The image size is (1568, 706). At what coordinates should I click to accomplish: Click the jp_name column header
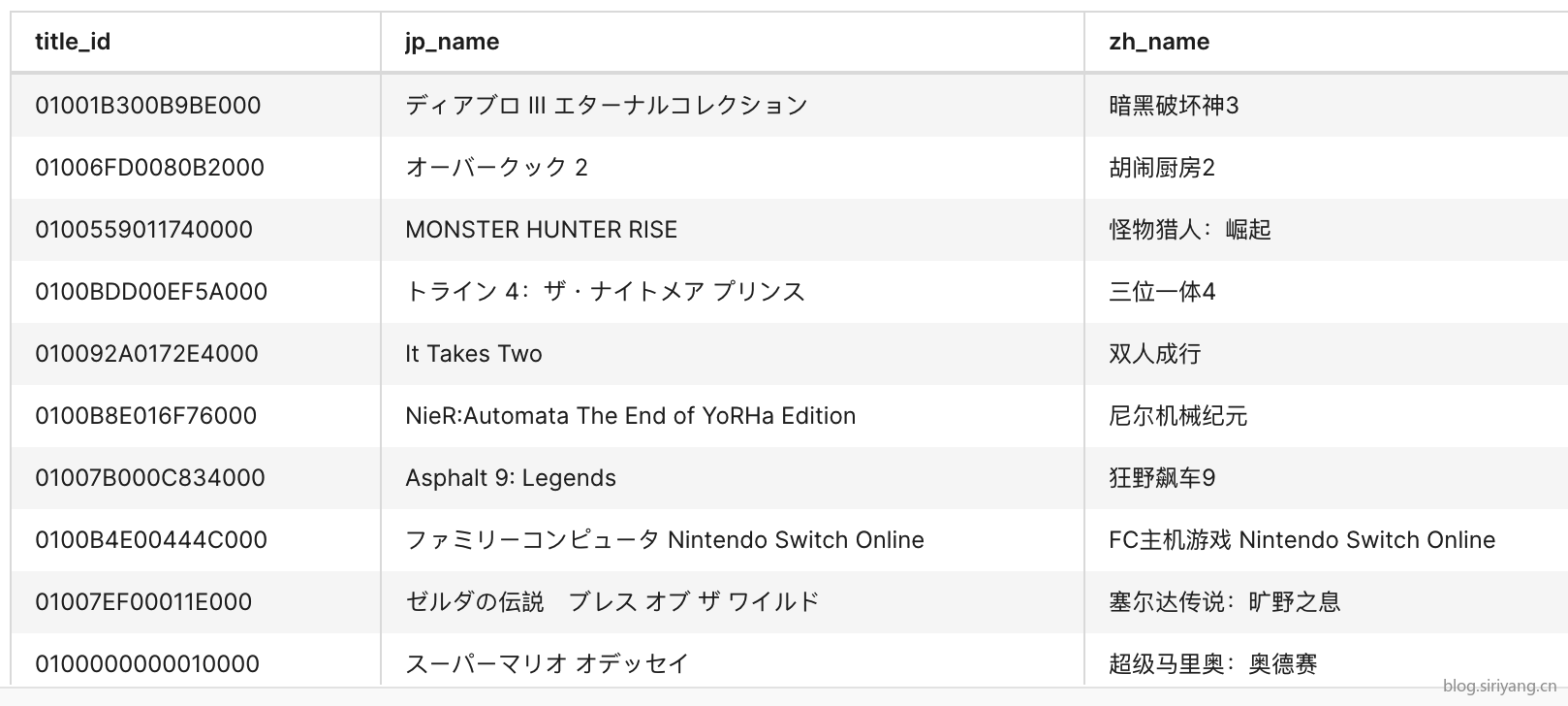[x=733, y=42]
